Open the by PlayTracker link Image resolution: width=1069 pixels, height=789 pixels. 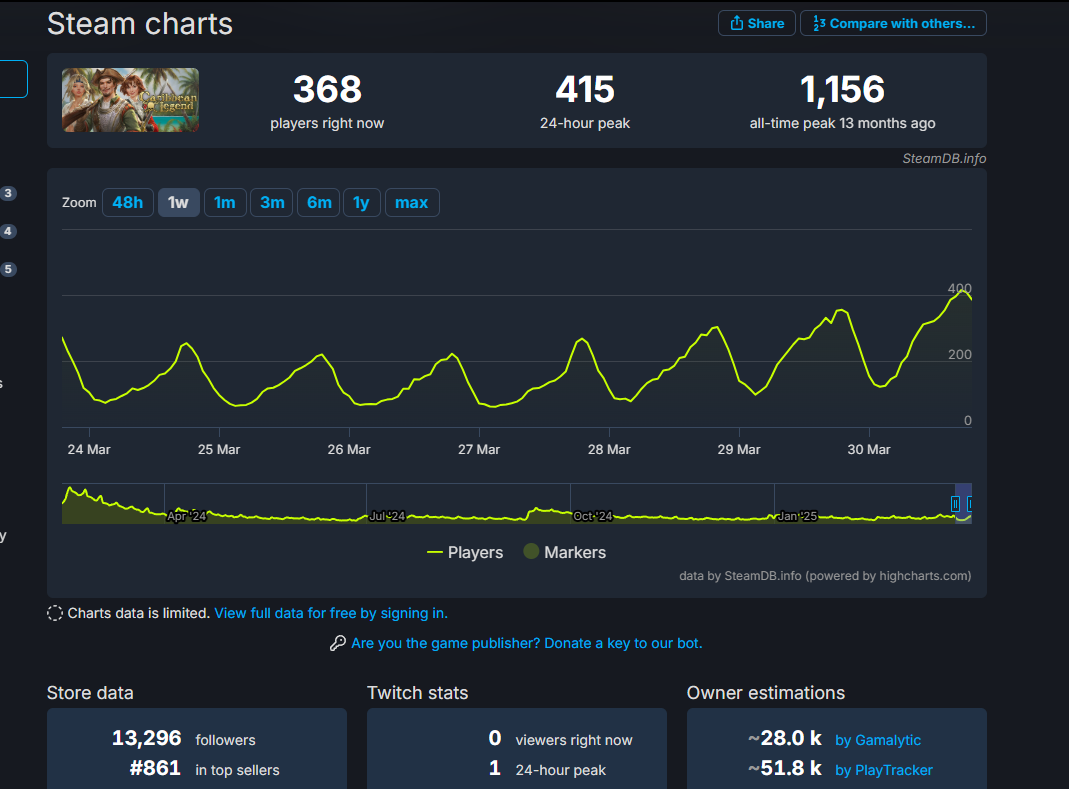coord(884,770)
